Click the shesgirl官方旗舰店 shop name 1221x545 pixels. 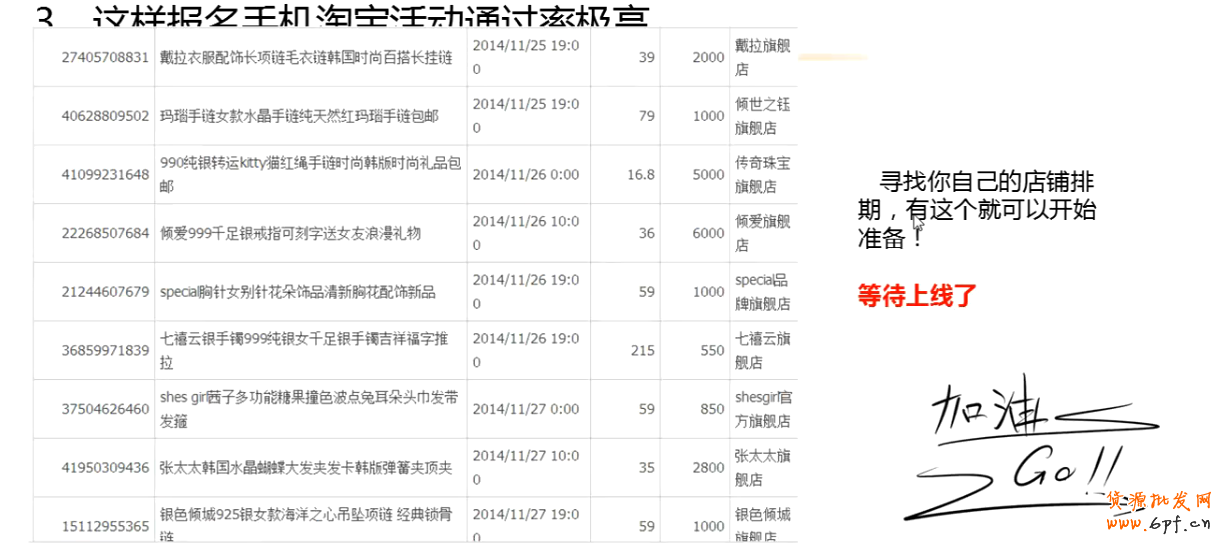pos(762,409)
